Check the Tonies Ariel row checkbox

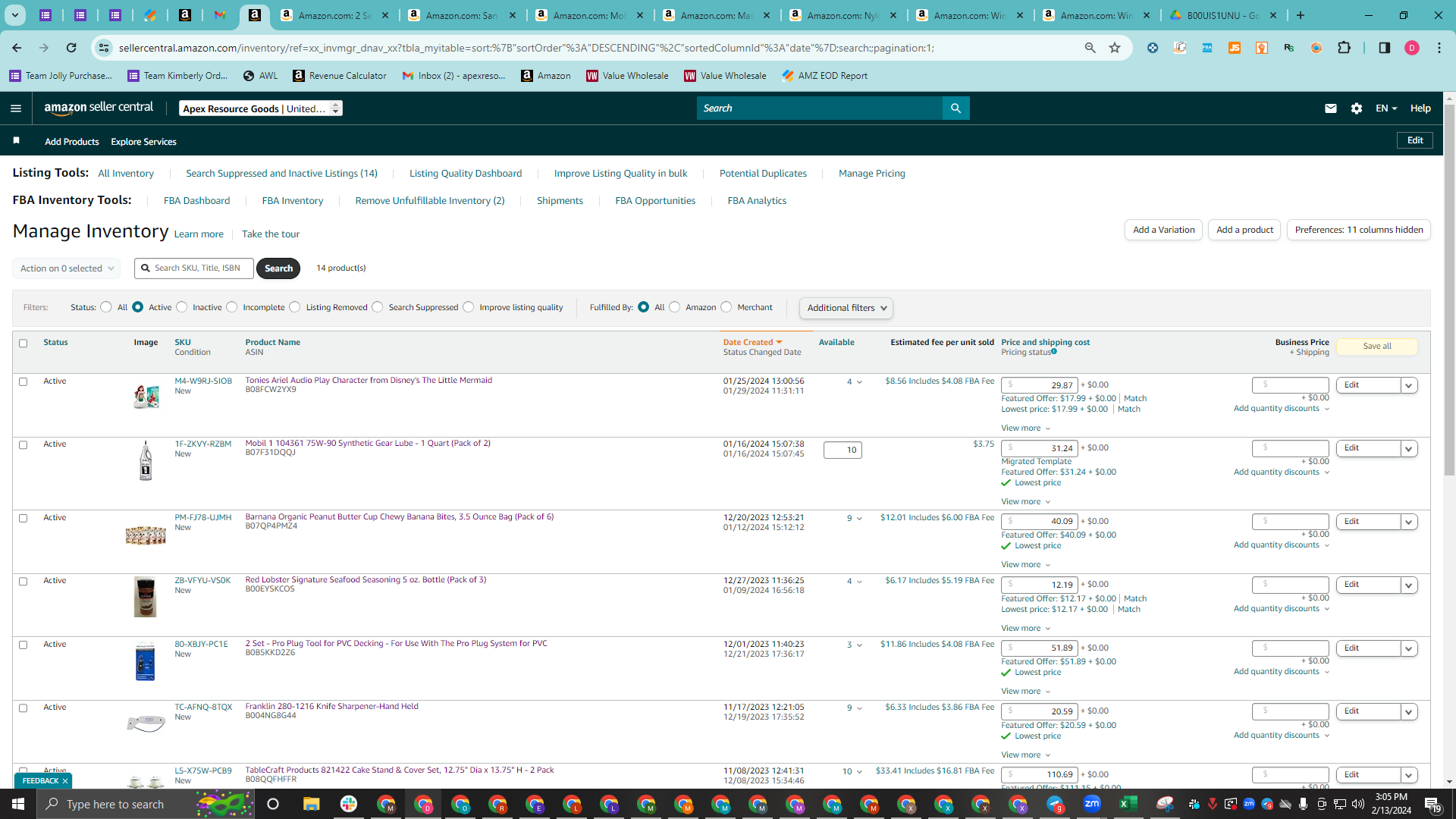(23, 382)
